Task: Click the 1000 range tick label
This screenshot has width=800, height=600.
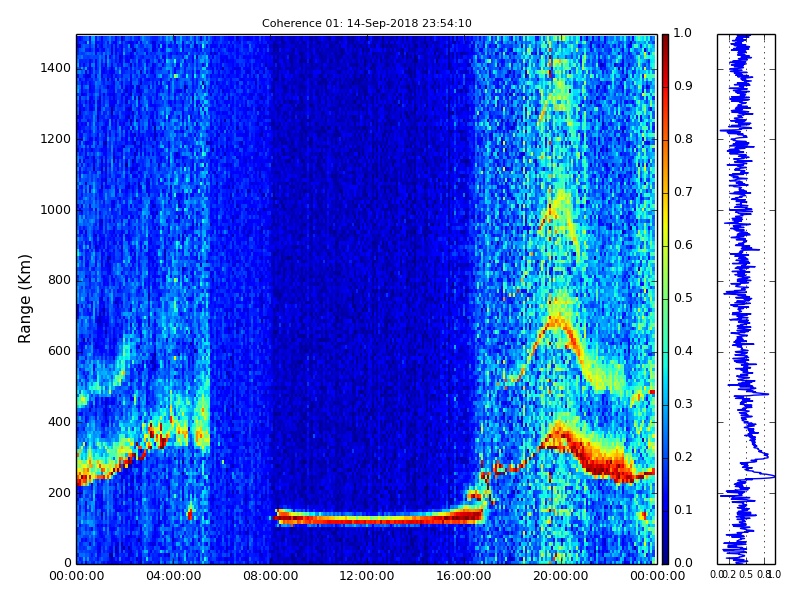Action: coord(56,210)
